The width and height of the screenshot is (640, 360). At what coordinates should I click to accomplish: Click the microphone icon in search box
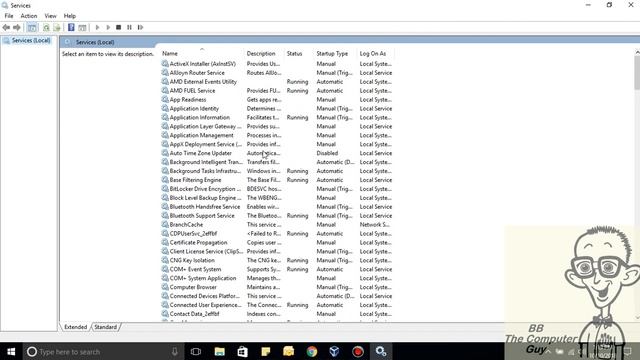175,351
